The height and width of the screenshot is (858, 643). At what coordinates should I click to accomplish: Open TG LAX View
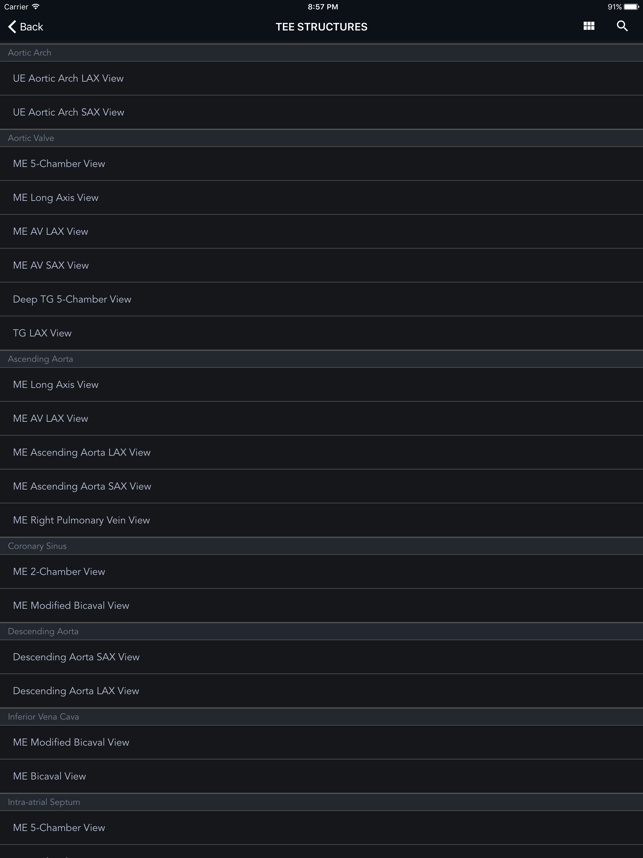coord(42,333)
